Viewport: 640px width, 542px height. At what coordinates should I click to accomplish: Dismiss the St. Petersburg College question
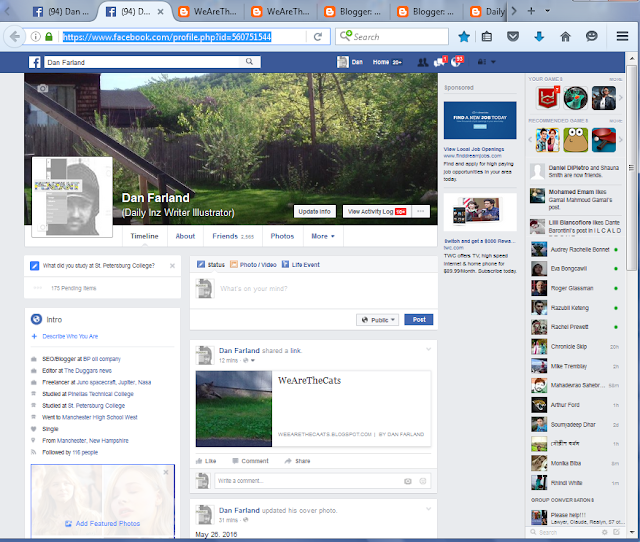pos(172,266)
